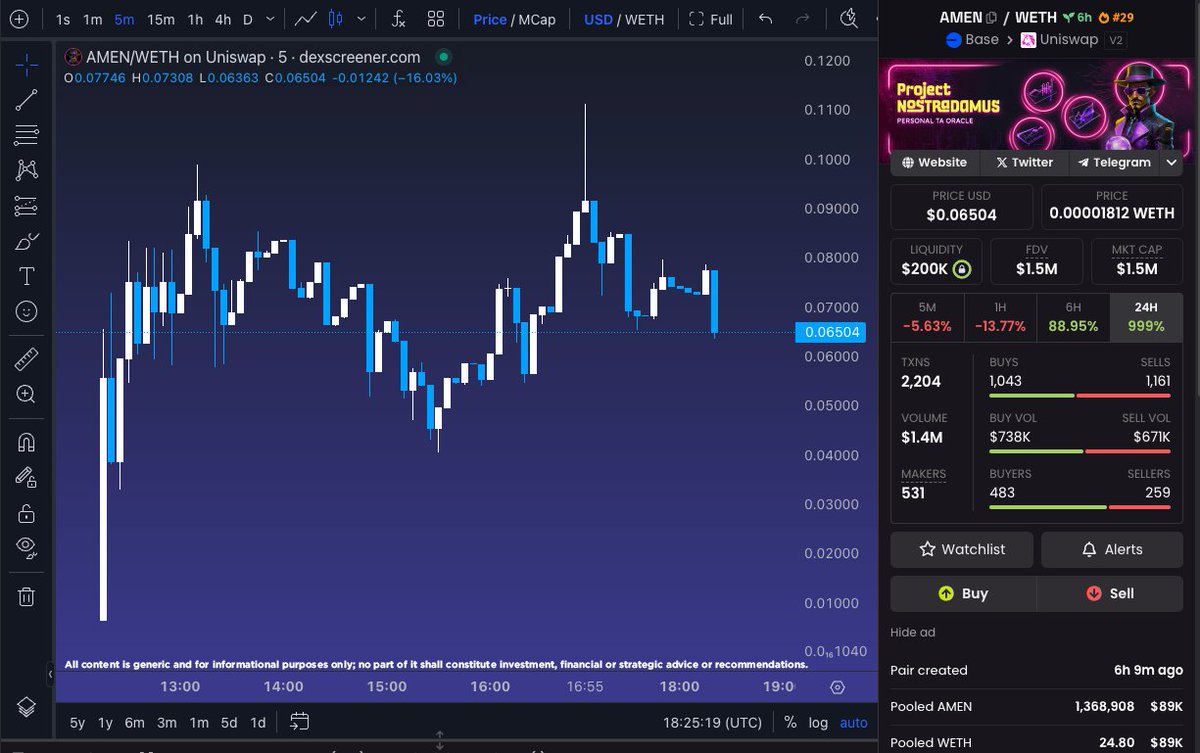This screenshot has height=753, width=1200.
Task: Select the zoom in magnifier tool
Action: (x=27, y=394)
